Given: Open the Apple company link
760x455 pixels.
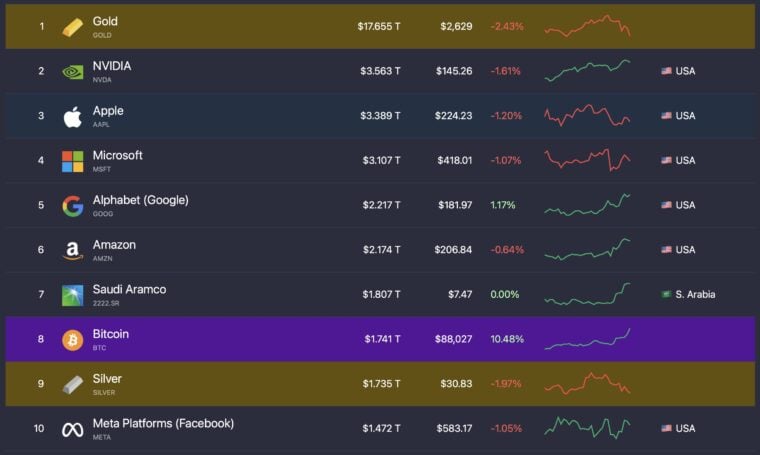Looking at the screenshot, I should (x=108, y=111).
